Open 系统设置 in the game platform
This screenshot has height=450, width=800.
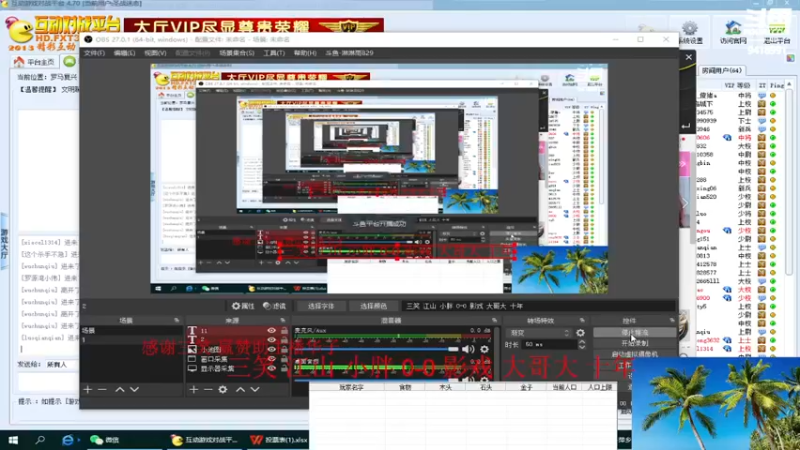[691, 32]
